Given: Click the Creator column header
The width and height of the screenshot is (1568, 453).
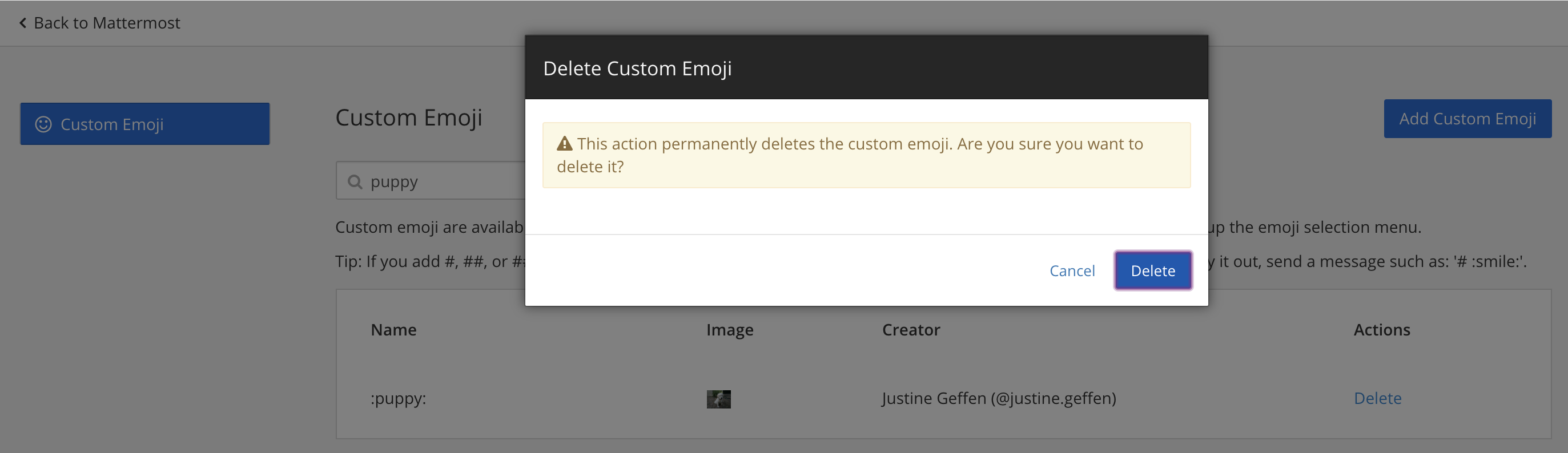Looking at the screenshot, I should pyautogui.click(x=911, y=330).
